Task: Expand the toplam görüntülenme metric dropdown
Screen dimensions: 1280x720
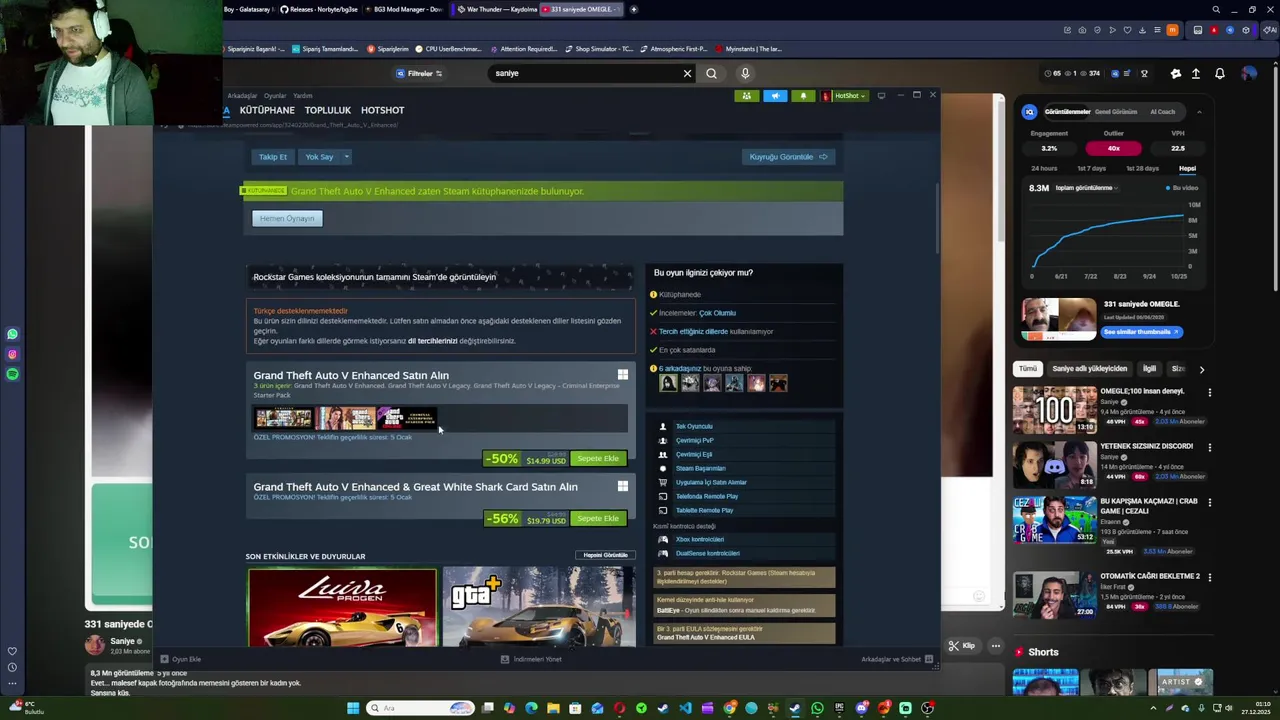Action: (1085, 188)
